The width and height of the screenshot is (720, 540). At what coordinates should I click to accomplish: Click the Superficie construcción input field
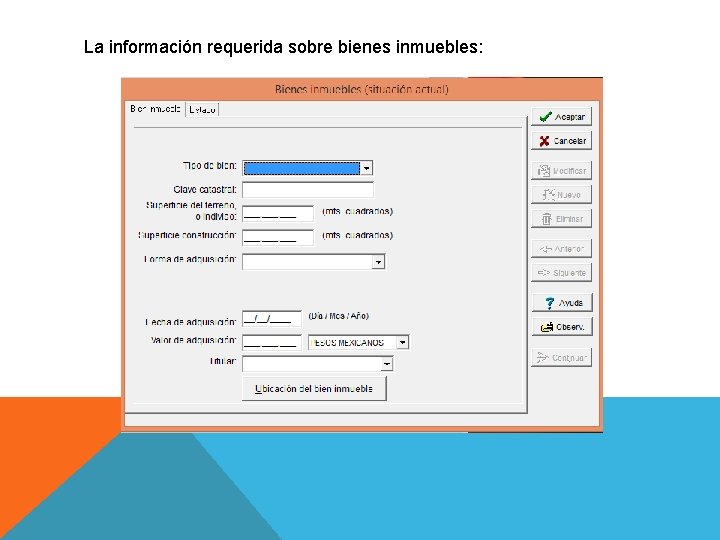click(278, 238)
